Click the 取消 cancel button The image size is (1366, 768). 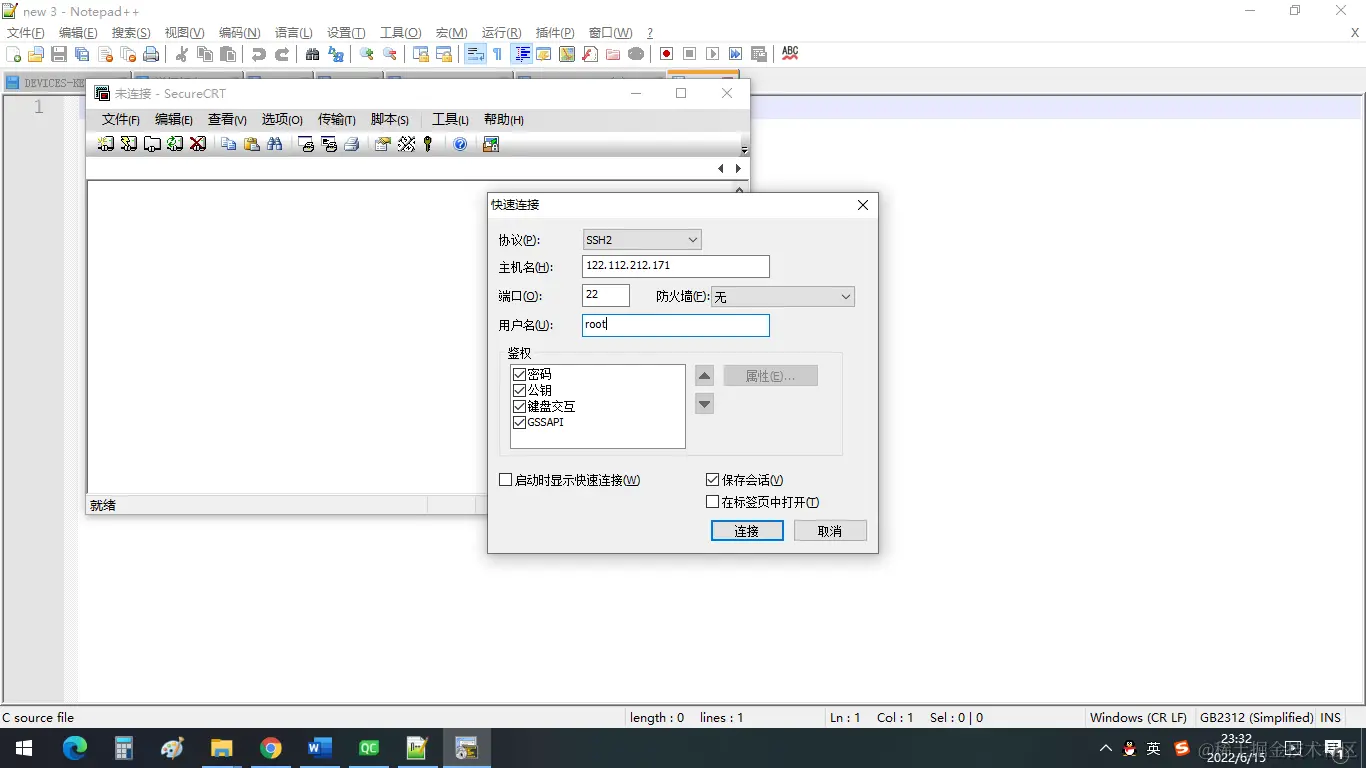(x=830, y=531)
